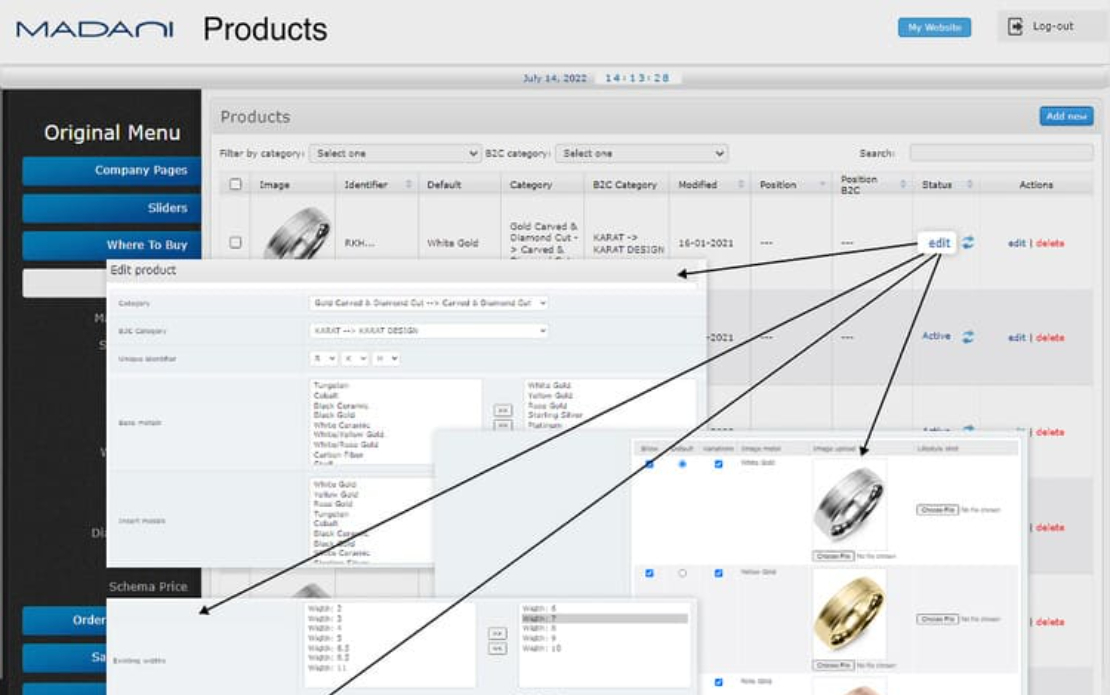Viewport: 1110px width, 695px height.
Task: Toggle Show checkbox for Yellow Gold image
Action: [649, 573]
